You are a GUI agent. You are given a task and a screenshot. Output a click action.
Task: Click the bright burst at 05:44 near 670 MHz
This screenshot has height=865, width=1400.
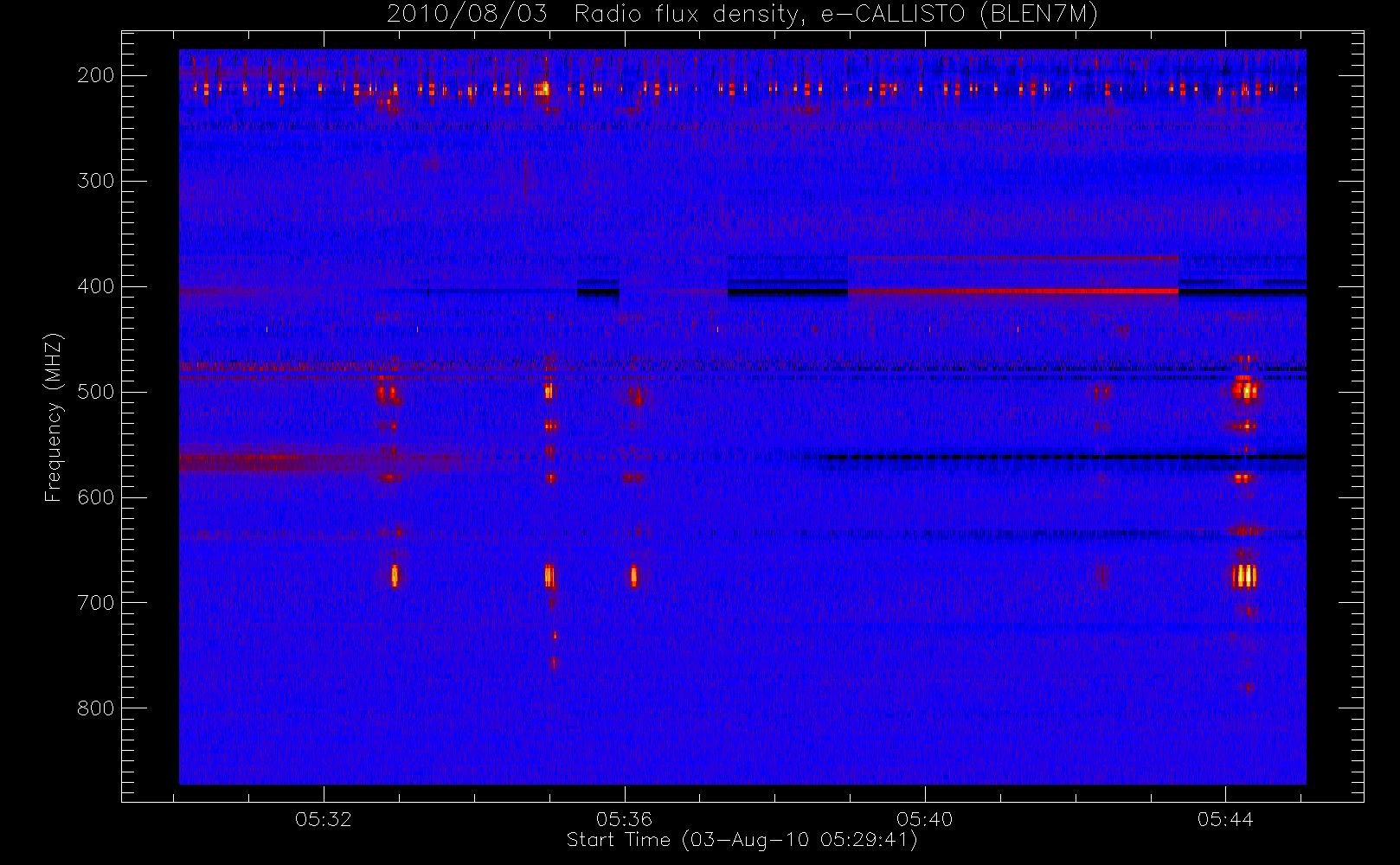(x=1244, y=576)
